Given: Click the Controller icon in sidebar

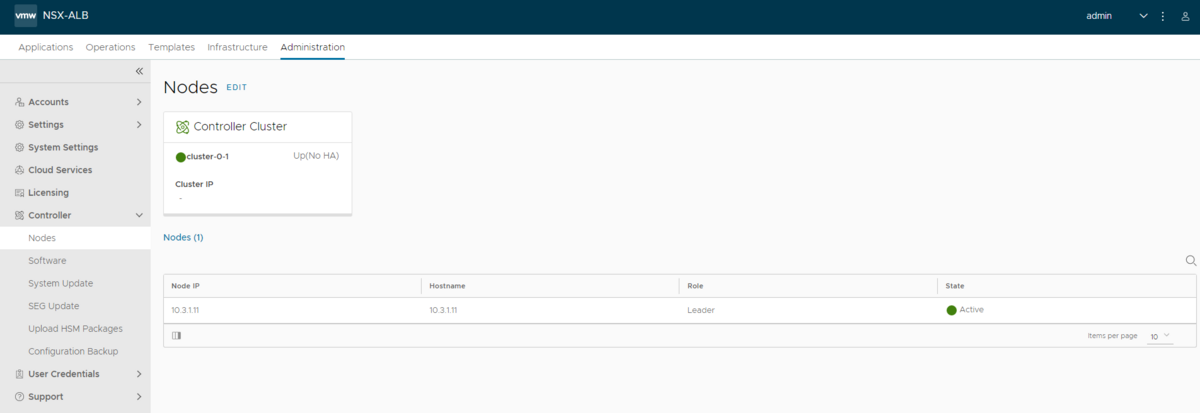Looking at the screenshot, I should tap(20, 215).
